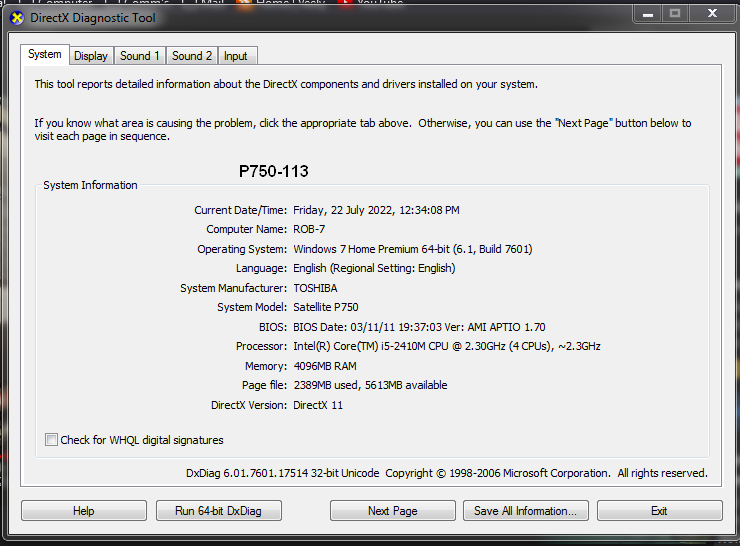Click the BIOS Date AMI APTIO 1.70 value
Screen dimensions: 740x546
point(419,327)
